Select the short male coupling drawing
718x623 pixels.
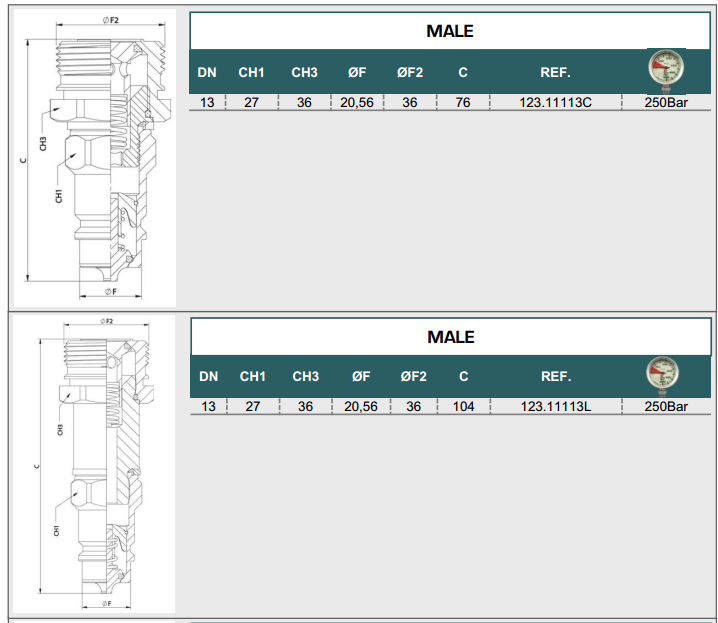pos(95,158)
